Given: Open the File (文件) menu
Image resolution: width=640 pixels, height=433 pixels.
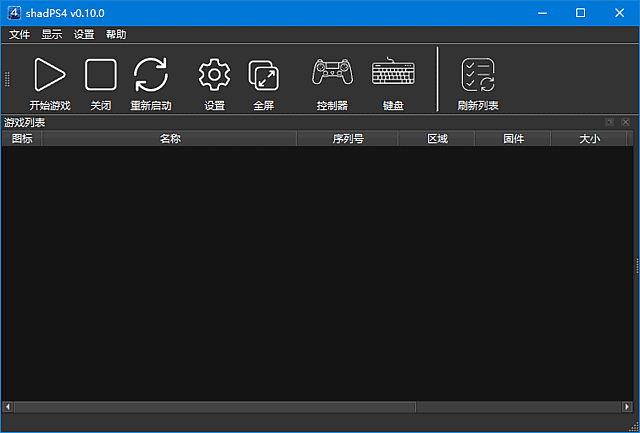Looking at the screenshot, I should click(19, 34).
